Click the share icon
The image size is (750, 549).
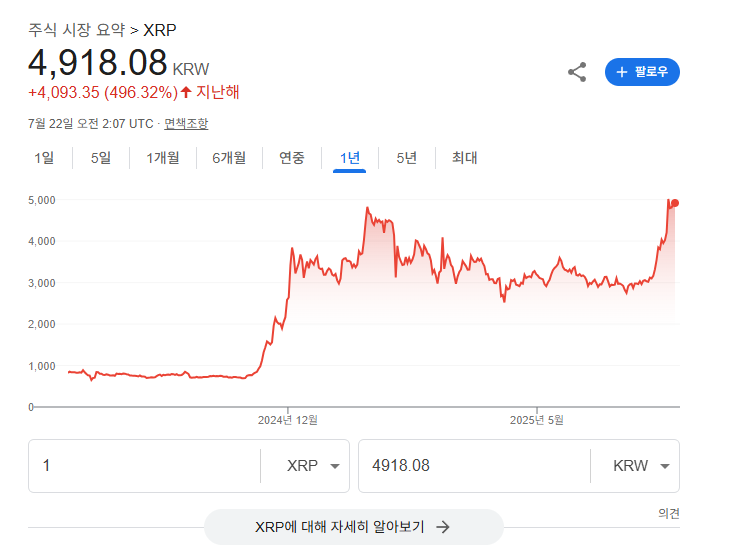(577, 72)
